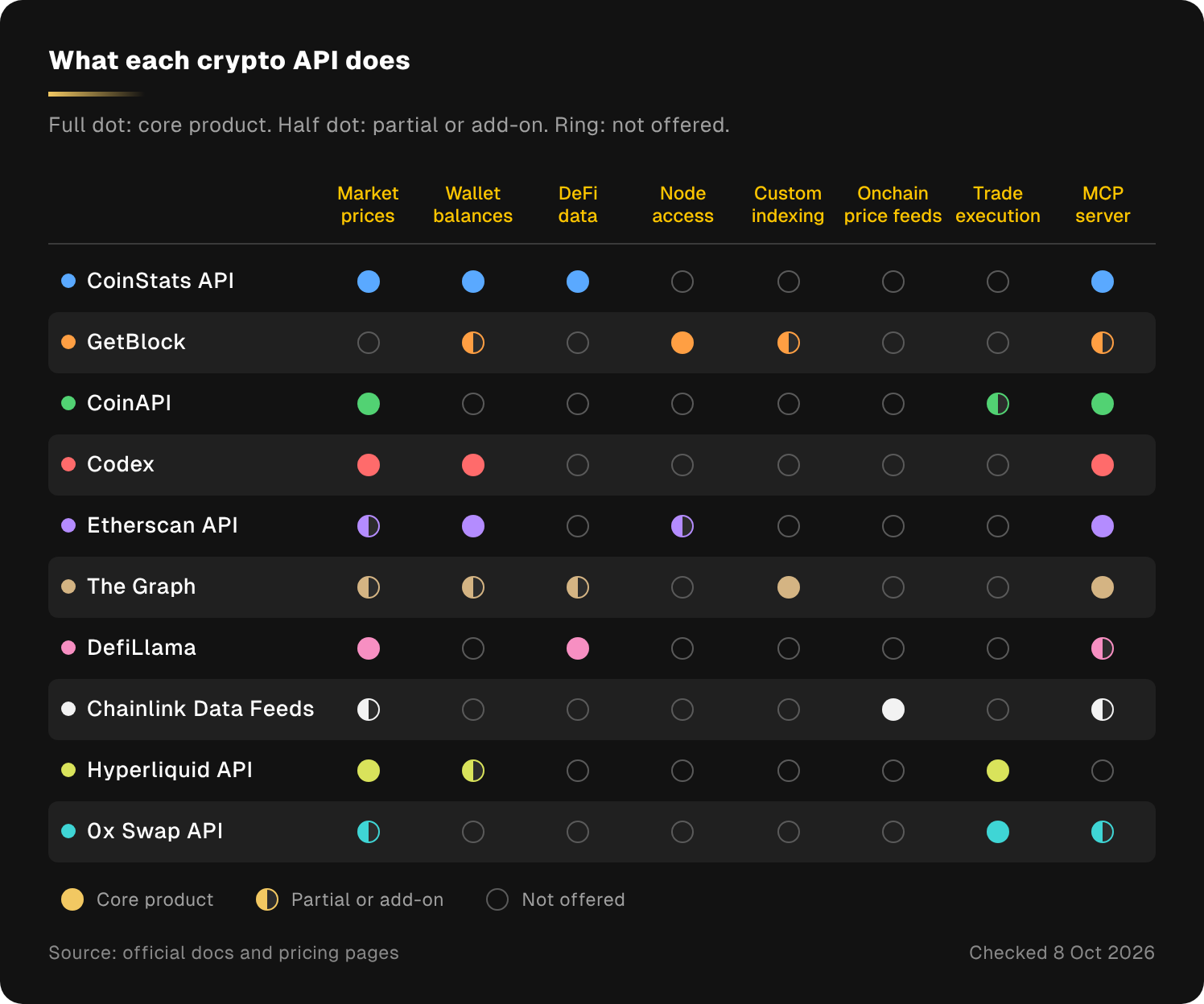Click the source note about official docs
Viewport: 1204px width, 1004px height.
(224, 953)
